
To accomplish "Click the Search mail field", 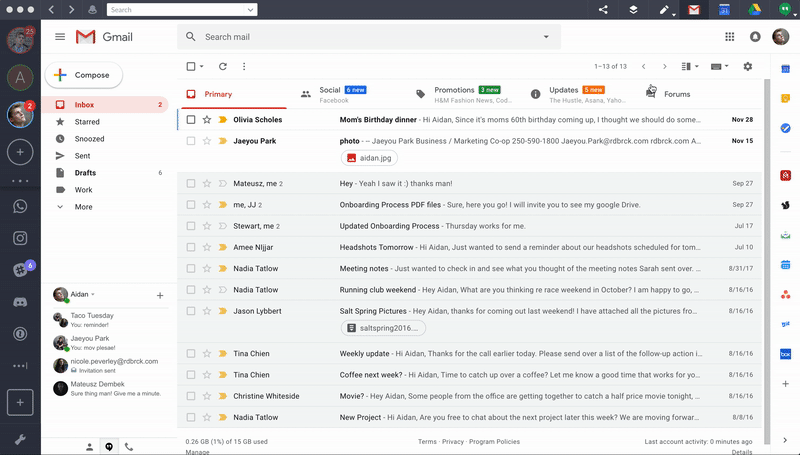I will [360, 37].
